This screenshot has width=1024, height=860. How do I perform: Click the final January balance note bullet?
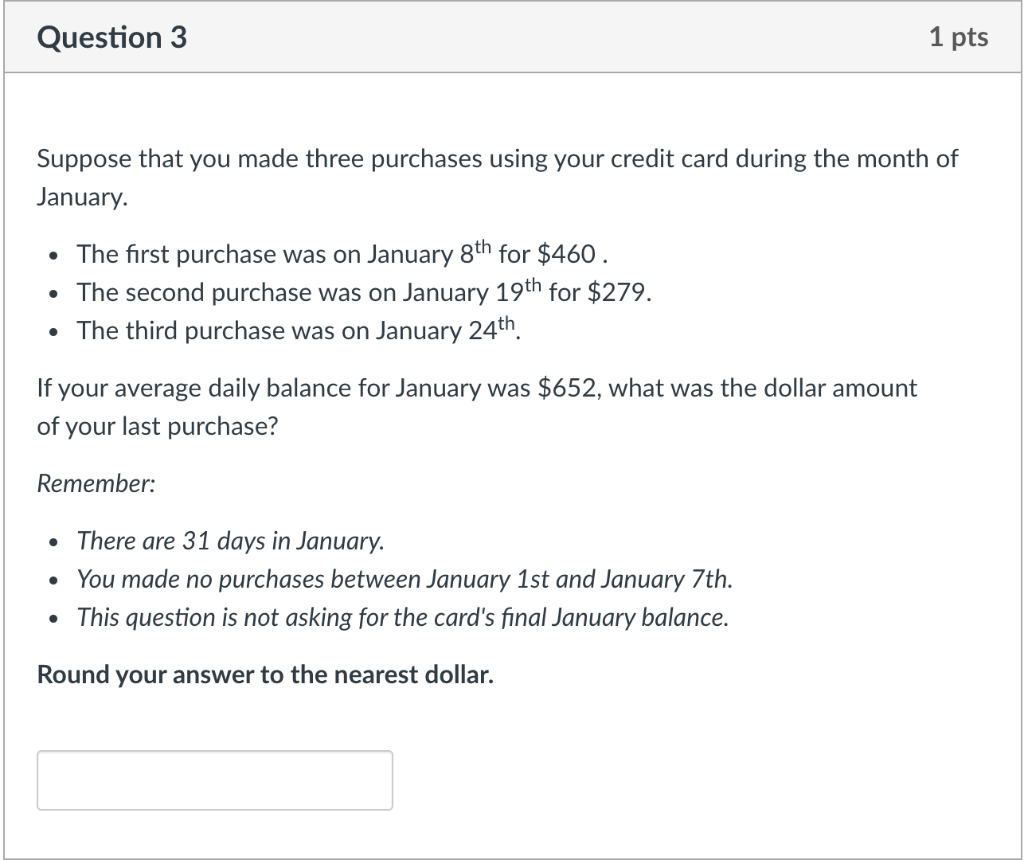tap(400, 617)
